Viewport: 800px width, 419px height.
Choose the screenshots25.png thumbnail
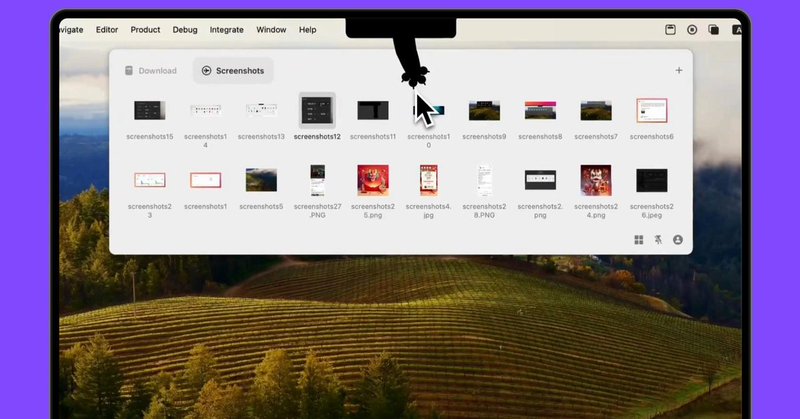(x=373, y=180)
